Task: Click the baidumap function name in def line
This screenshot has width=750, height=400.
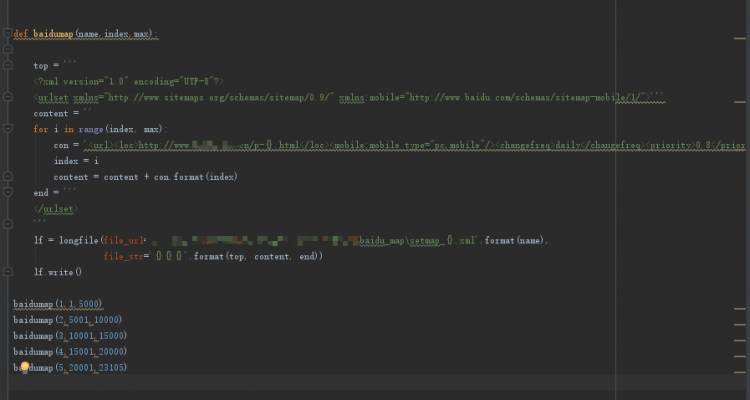Action: click(x=53, y=34)
